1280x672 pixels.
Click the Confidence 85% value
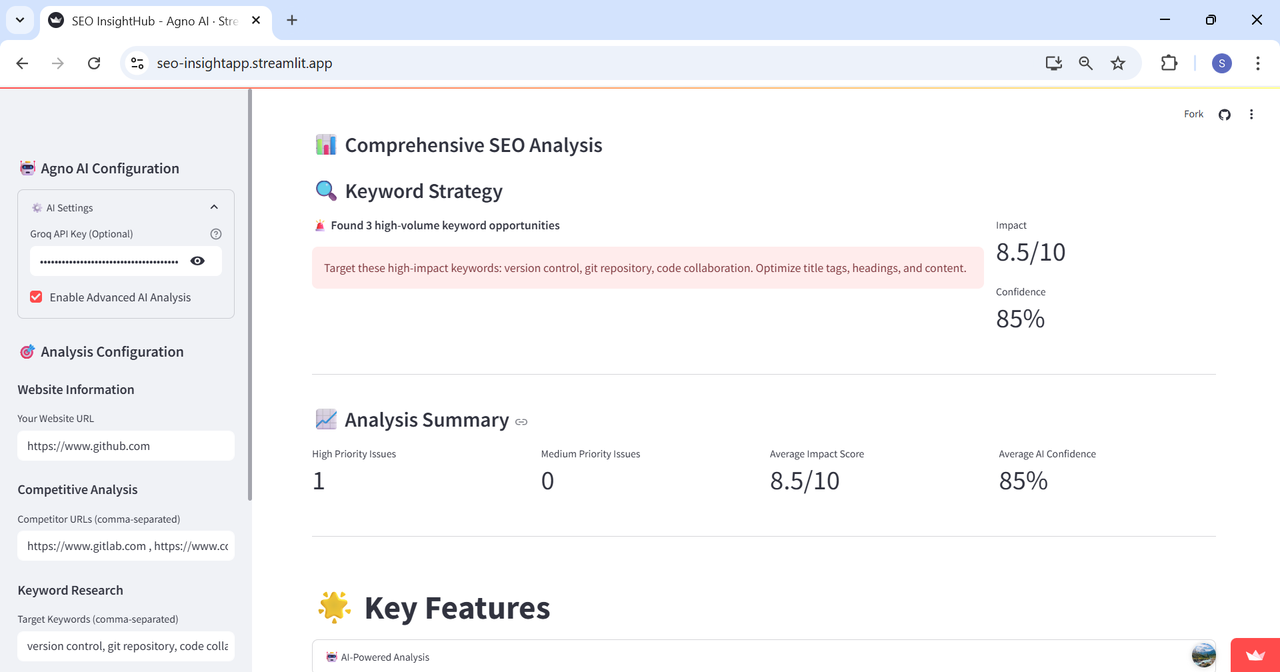(x=1020, y=319)
